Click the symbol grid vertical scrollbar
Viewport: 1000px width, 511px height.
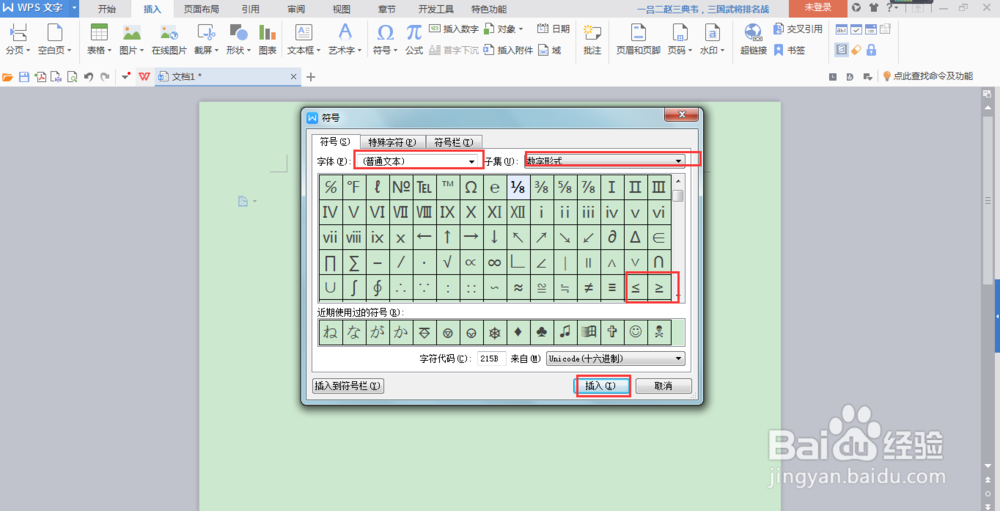click(679, 237)
